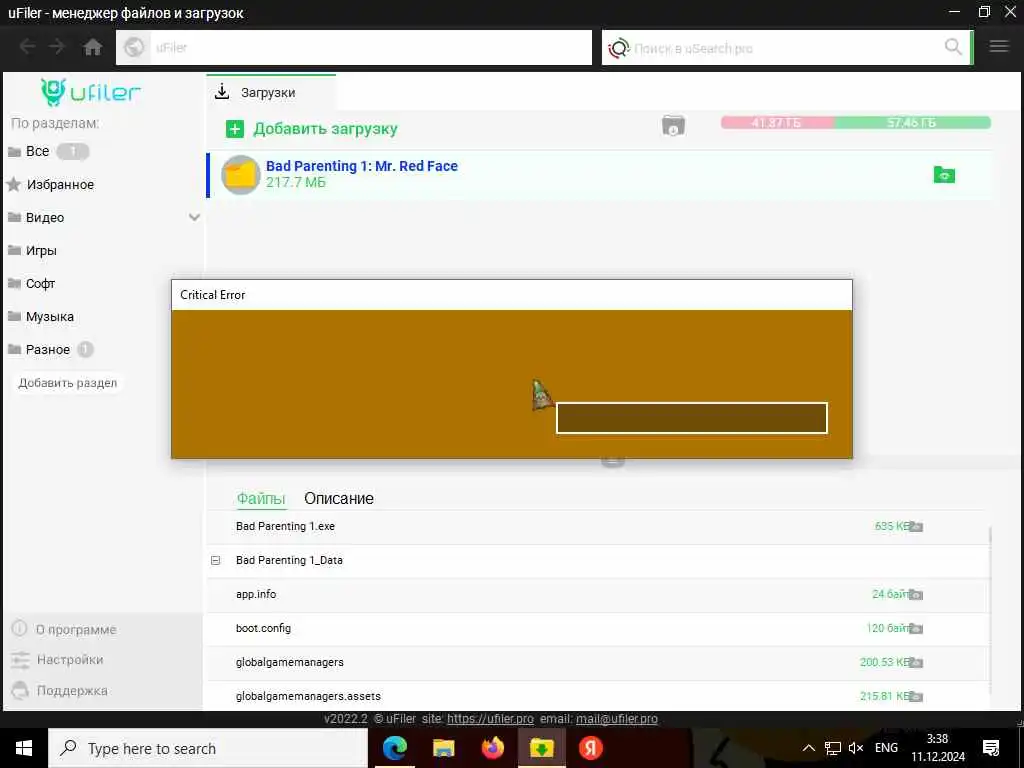Viewport: 1024px width, 768px height.
Task: Switch to the Описание tab
Action: coord(339,498)
